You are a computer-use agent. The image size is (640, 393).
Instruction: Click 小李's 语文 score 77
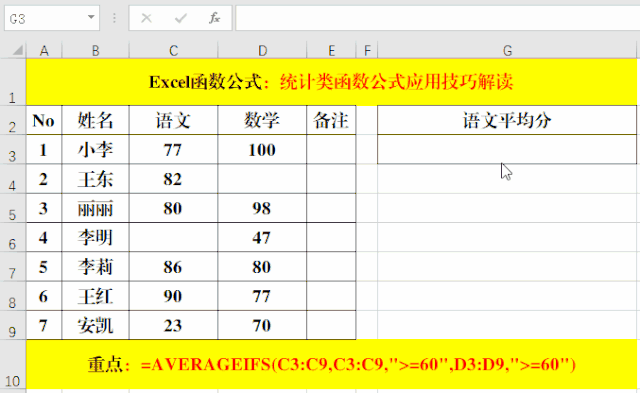click(x=173, y=149)
